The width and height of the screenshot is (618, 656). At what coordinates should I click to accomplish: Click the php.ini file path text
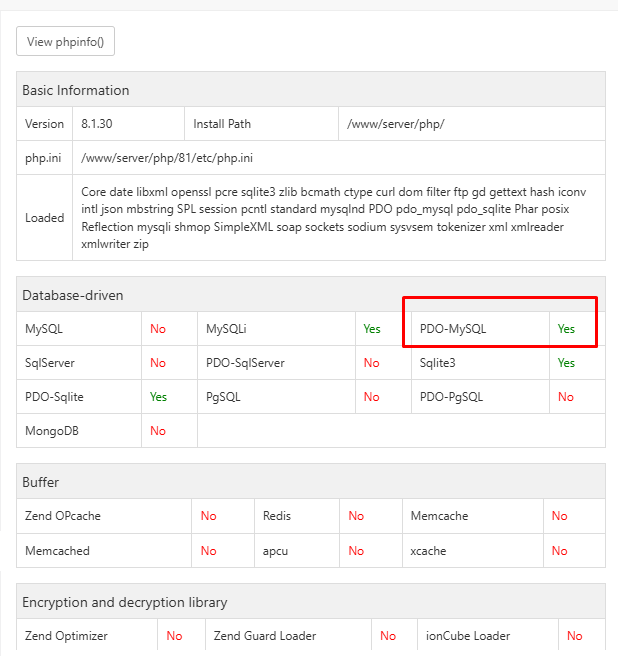(167, 158)
